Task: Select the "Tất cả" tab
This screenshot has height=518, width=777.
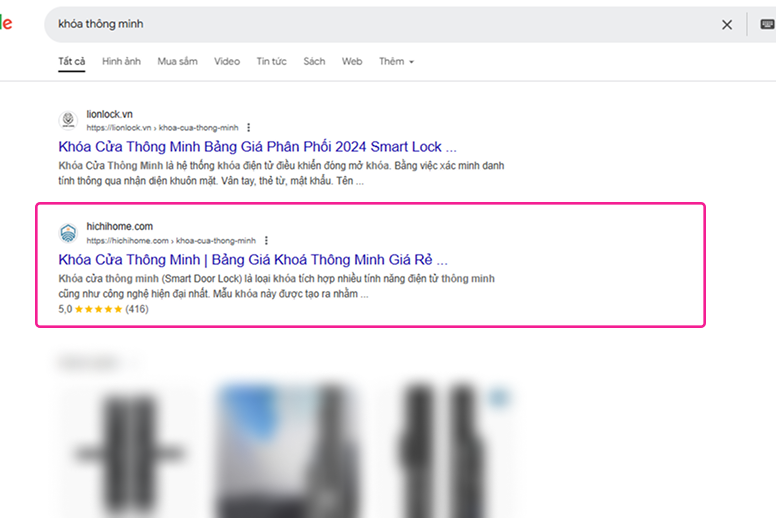Action: point(71,62)
